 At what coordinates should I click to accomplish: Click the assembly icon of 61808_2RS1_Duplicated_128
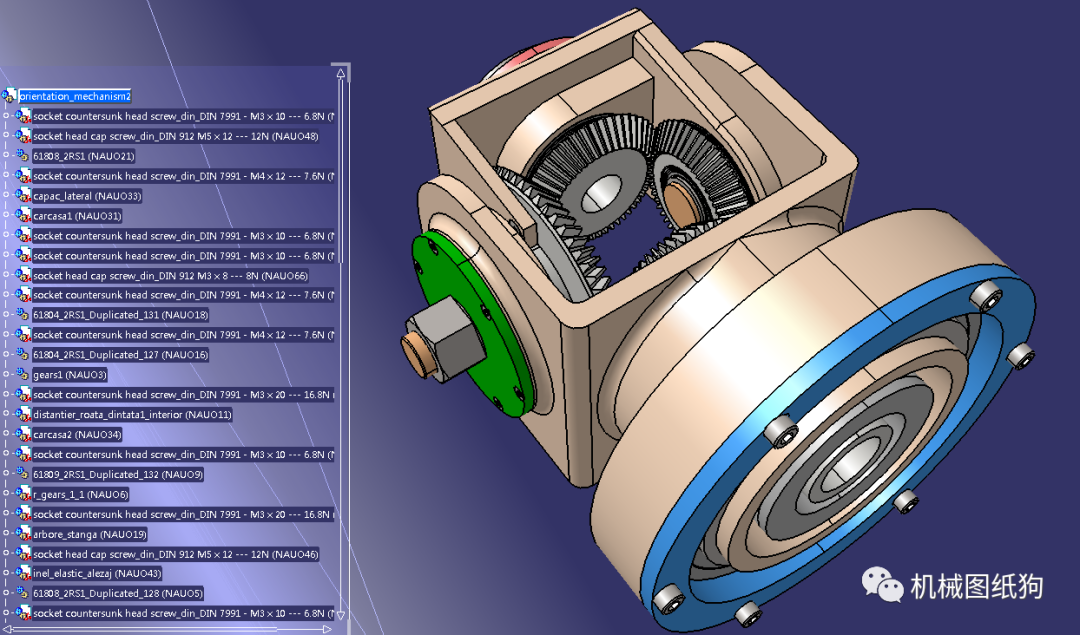point(23,593)
